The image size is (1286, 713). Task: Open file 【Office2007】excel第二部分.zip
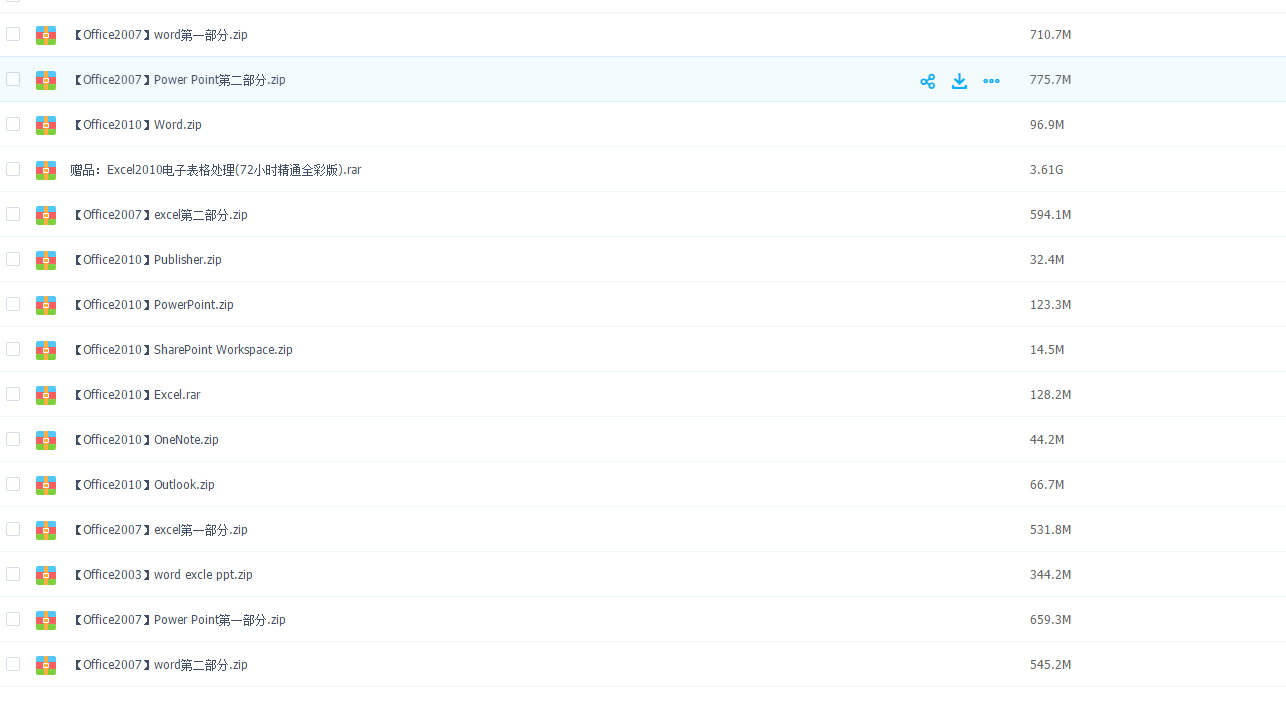(x=159, y=215)
